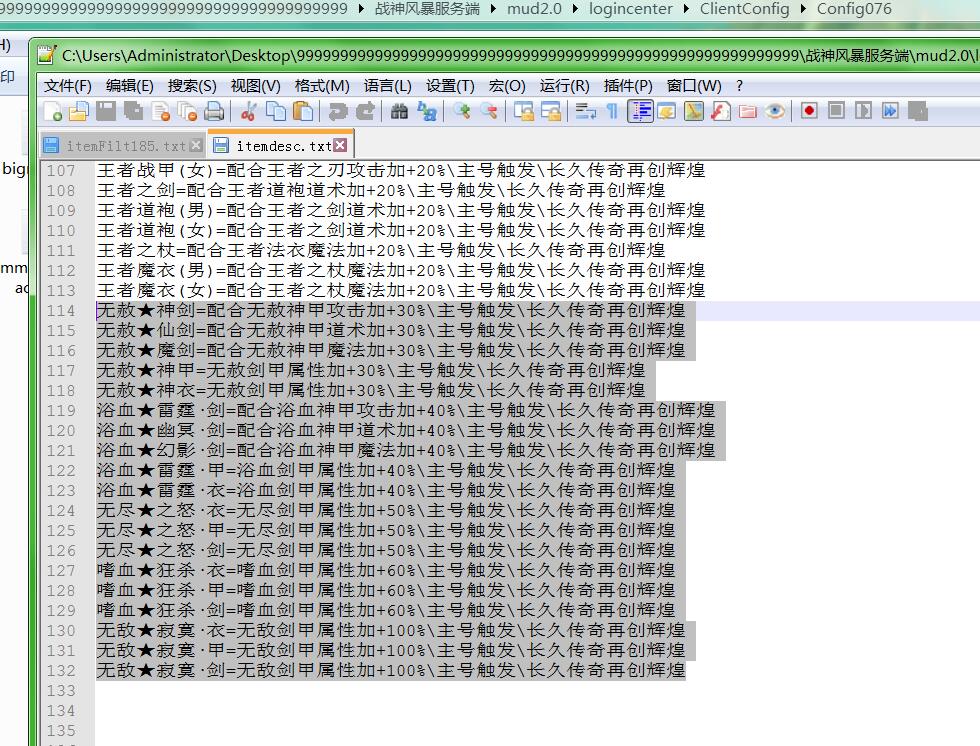Click the Run macro multiple times icon
Image resolution: width=980 pixels, height=746 pixels.
[889, 111]
